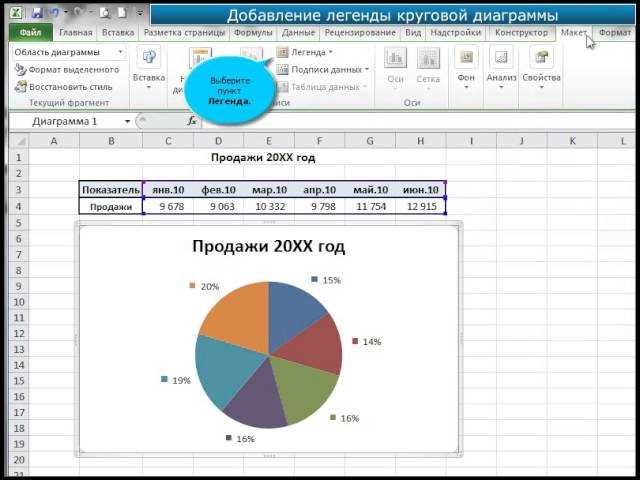The height and width of the screenshot is (480, 640).
Task: Expand the Name Box dropdown arrow
Action: 127,121
